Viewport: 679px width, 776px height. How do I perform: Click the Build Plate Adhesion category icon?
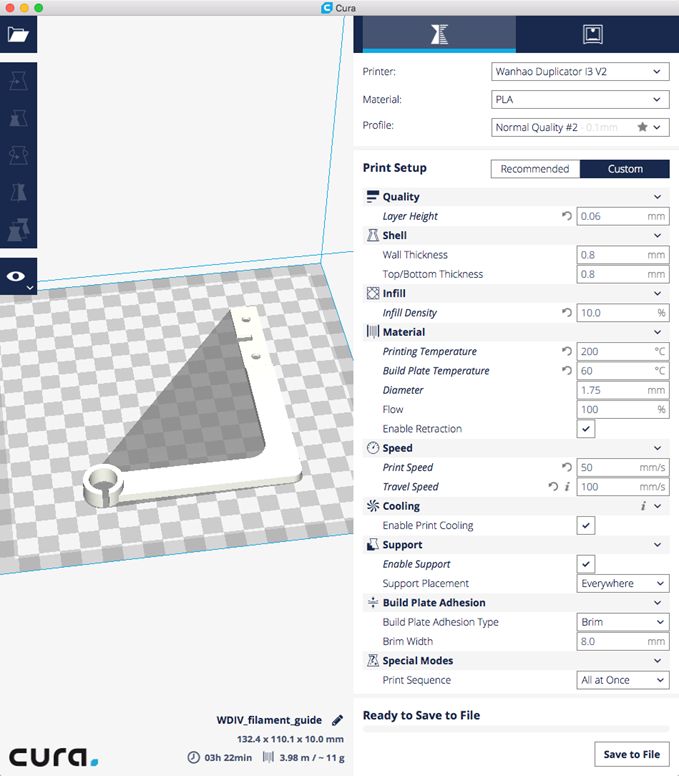pyautogui.click(x=373, y=602)
